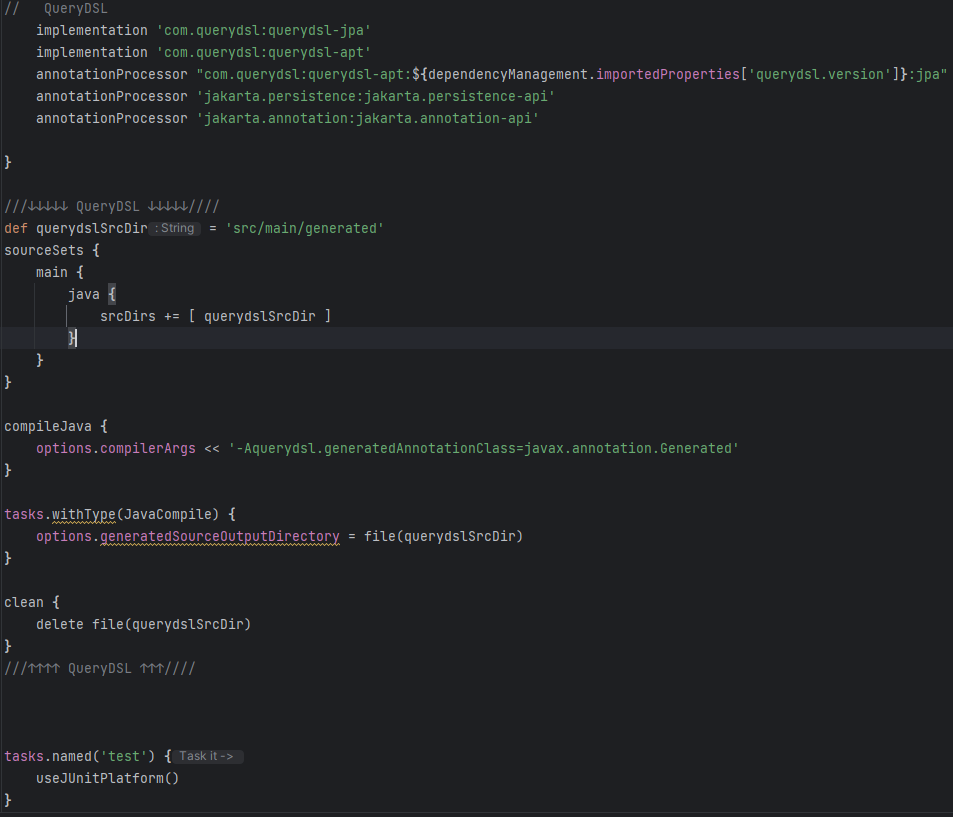Click 'jakarta.persistence:jakarta.persistence-api' string
This screenshot has height=817, width=953.
pyautogui.click(x=376, y=96)
